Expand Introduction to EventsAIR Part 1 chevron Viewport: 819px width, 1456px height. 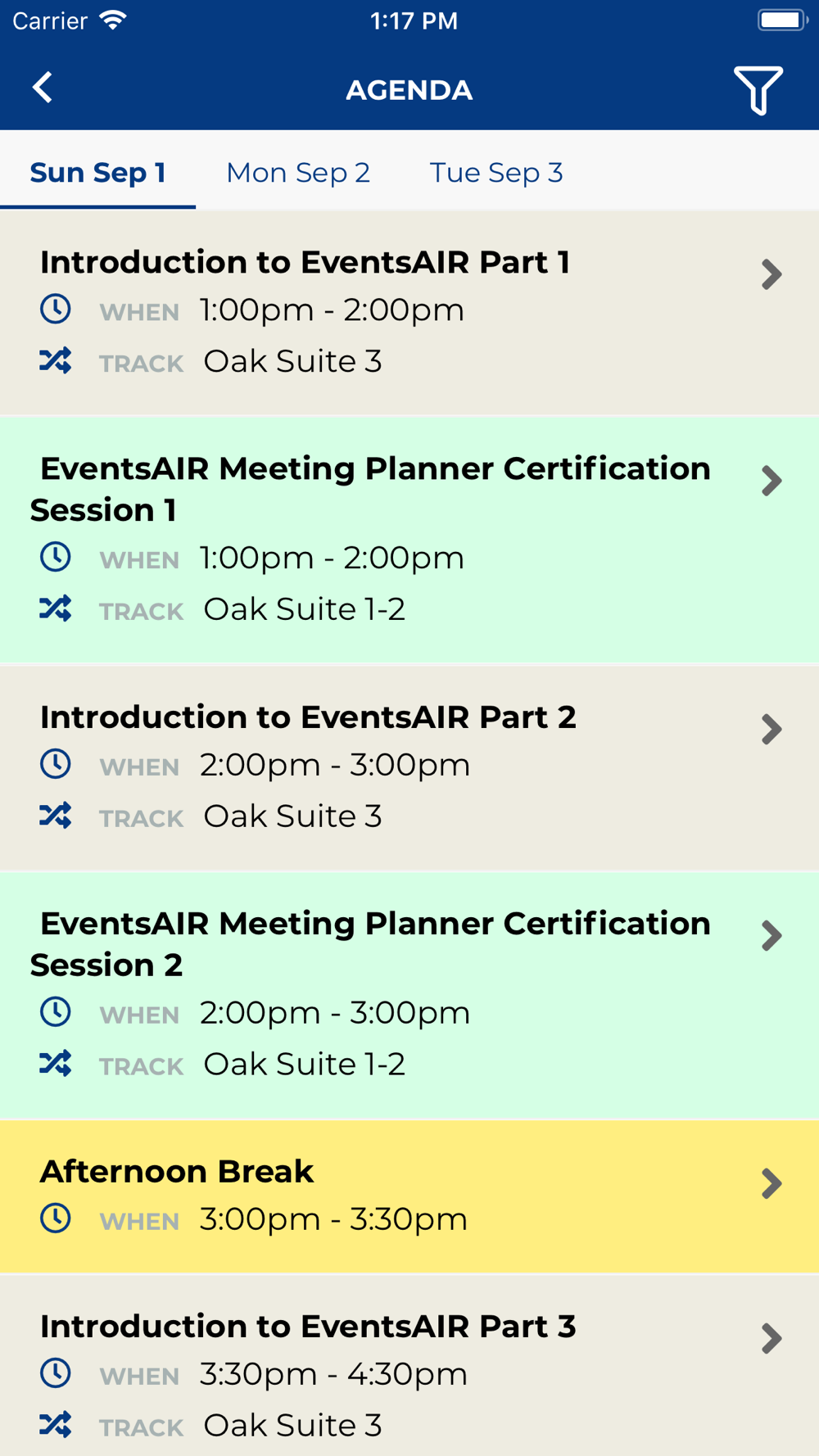(771, 274)
